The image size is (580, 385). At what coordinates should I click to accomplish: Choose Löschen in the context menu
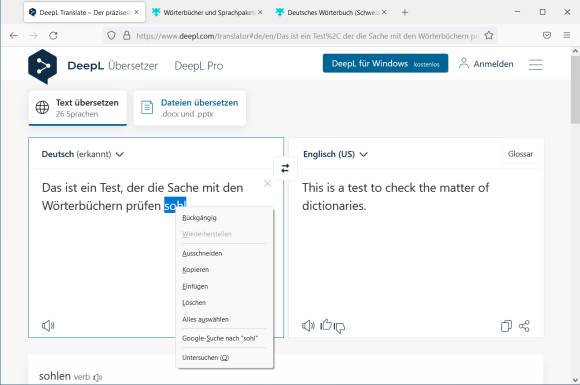[x=225, y=303]
